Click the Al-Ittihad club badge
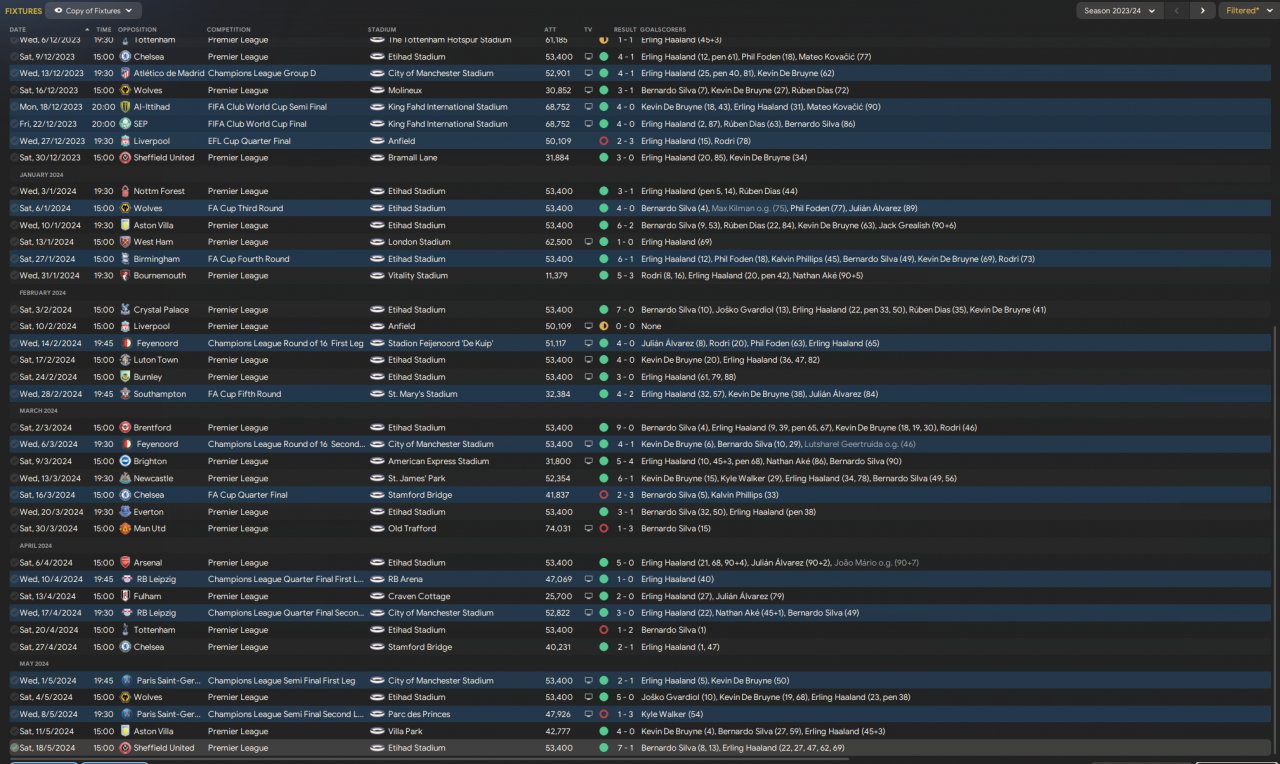 point(125,107)
